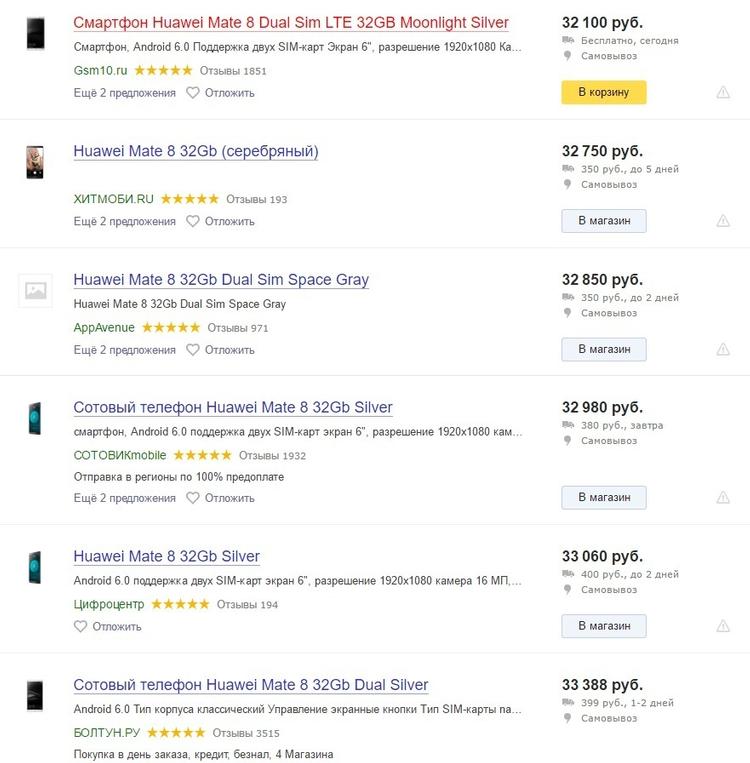Expand Ещё 2 предложения under Gsm10.ru

click(124, 93)
